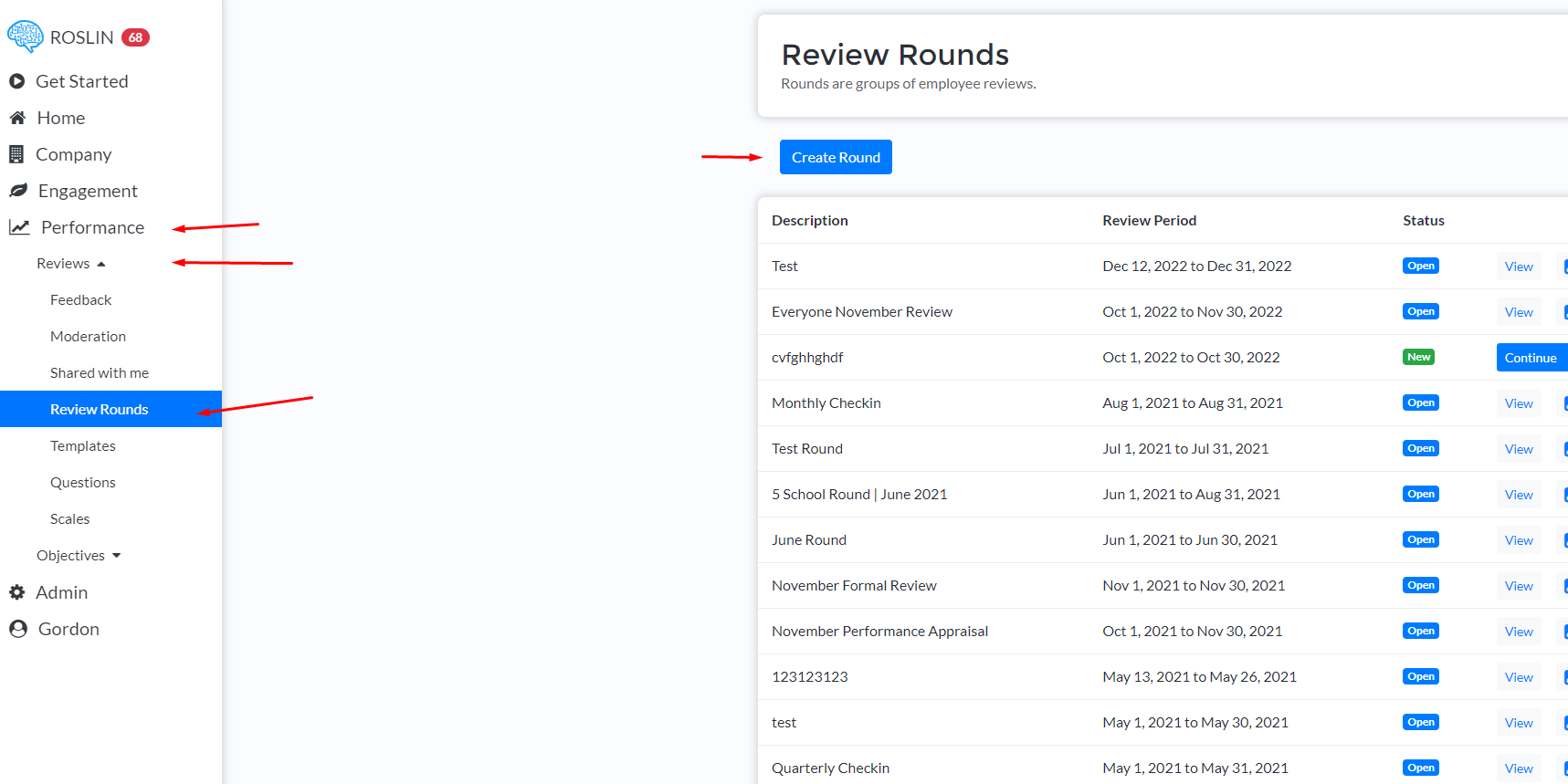The width and height of the screenshot is (1568, 784).
Task: Click the Get Started play icon
Action: [16, 81]
